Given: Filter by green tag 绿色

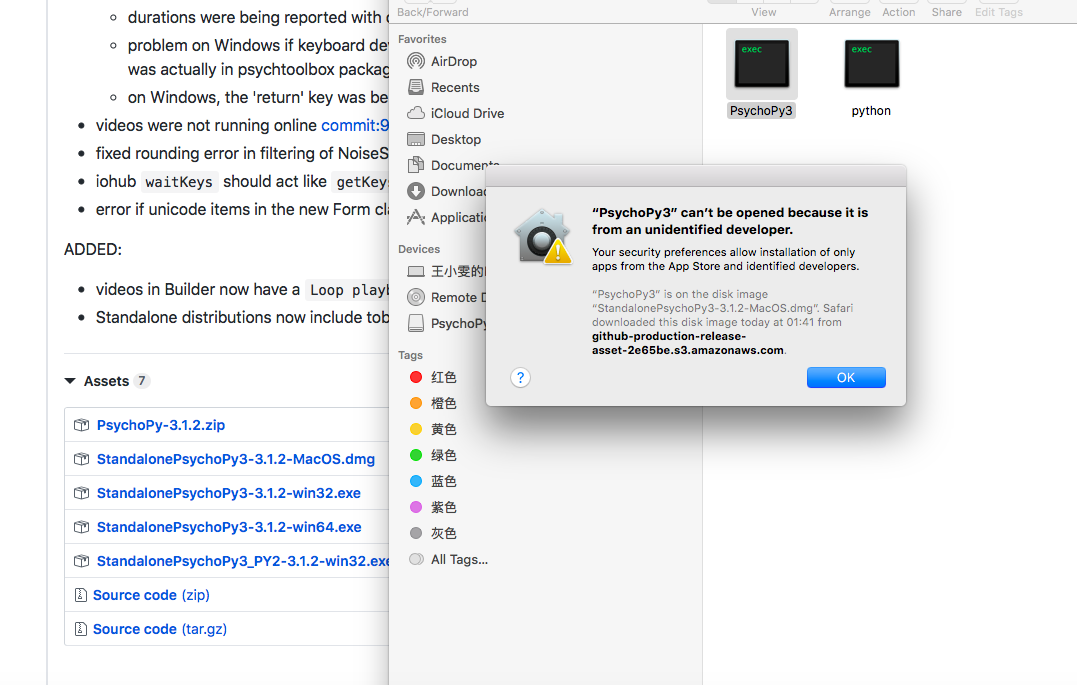Looking at the screenshot, I should [x=433, y=456].
